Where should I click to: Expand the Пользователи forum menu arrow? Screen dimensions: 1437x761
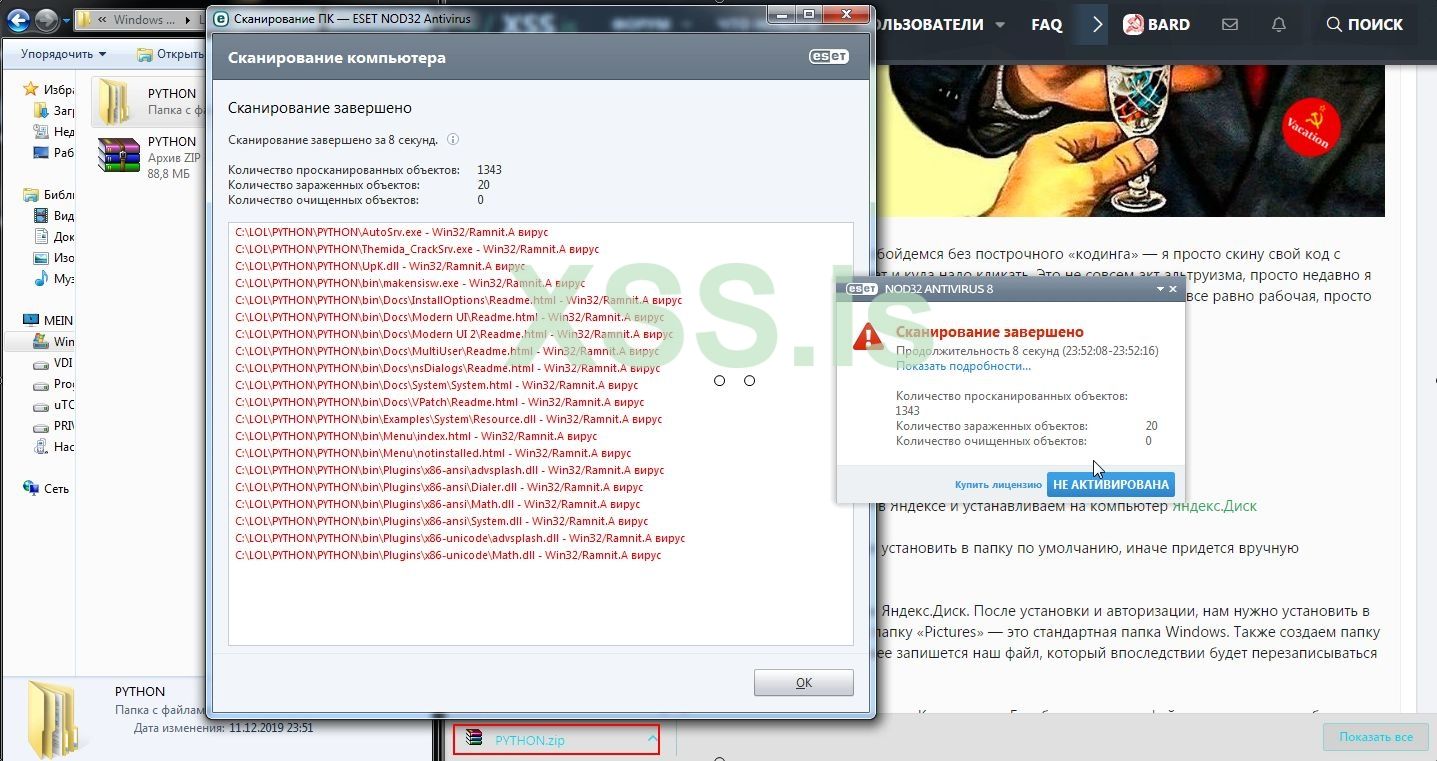[x=998, y=25]
